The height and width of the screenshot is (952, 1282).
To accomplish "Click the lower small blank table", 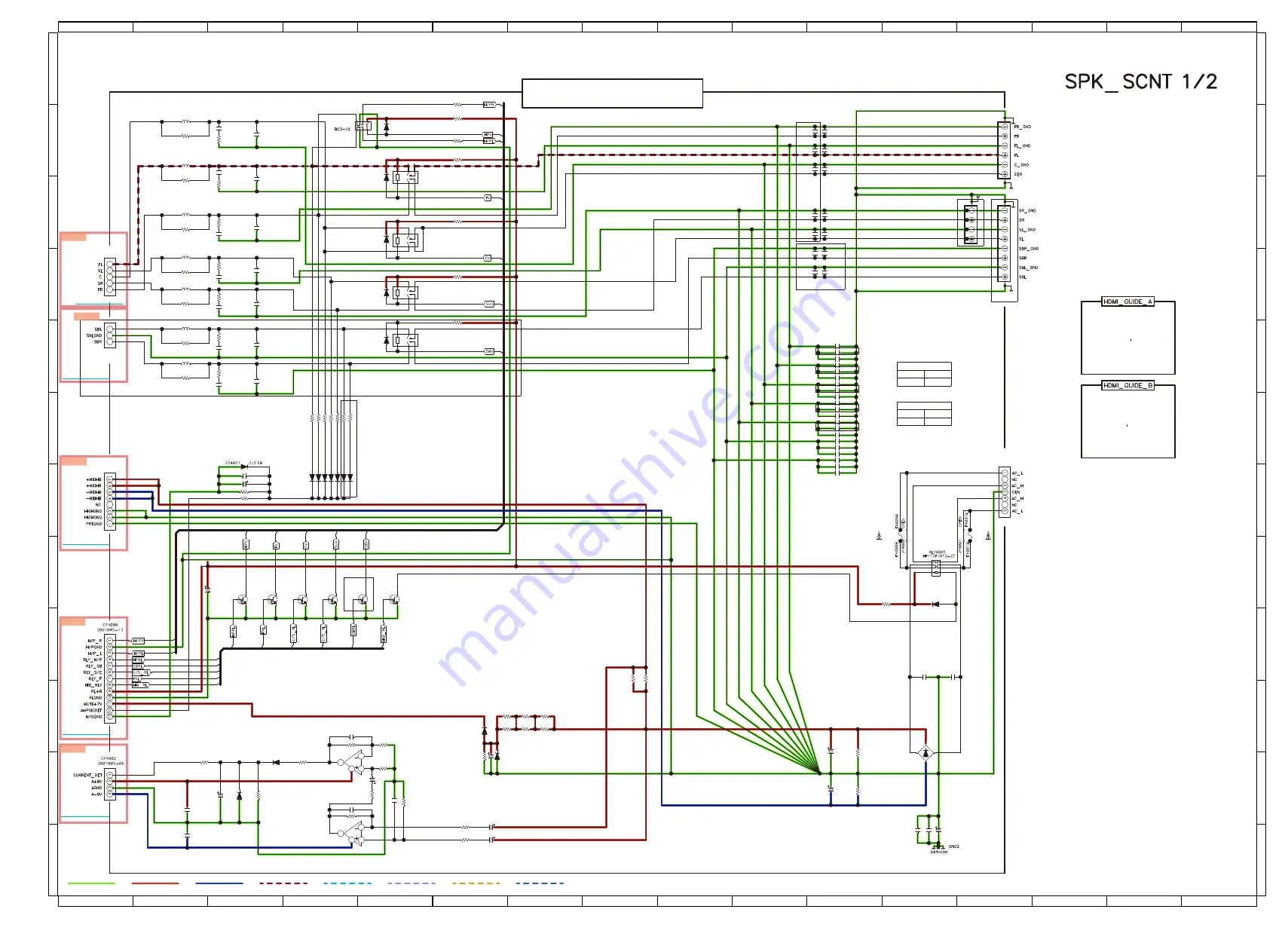I will 924,414.
